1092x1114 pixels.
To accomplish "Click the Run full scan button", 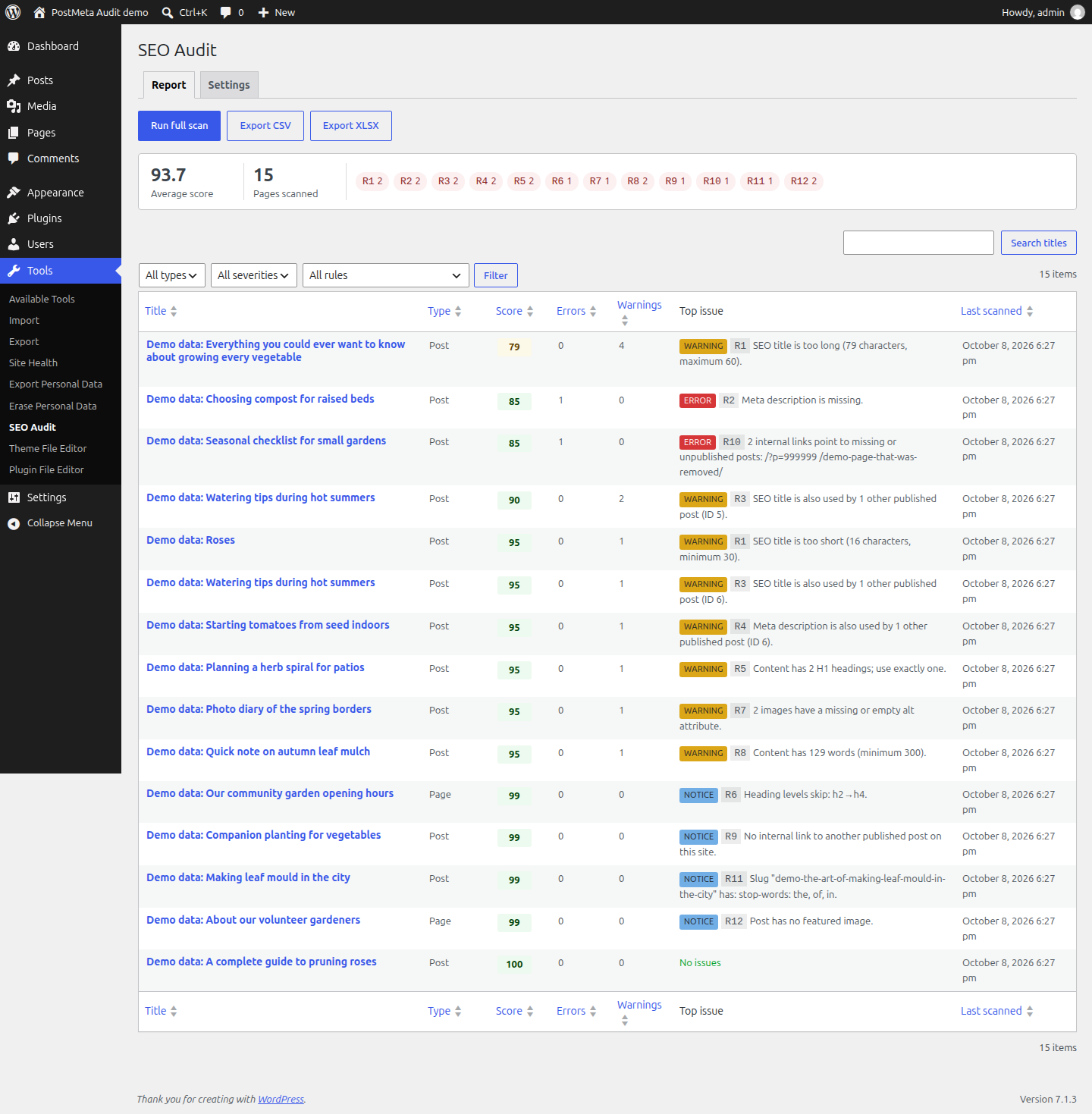I will pyautogui.click(x=179, y=126).
